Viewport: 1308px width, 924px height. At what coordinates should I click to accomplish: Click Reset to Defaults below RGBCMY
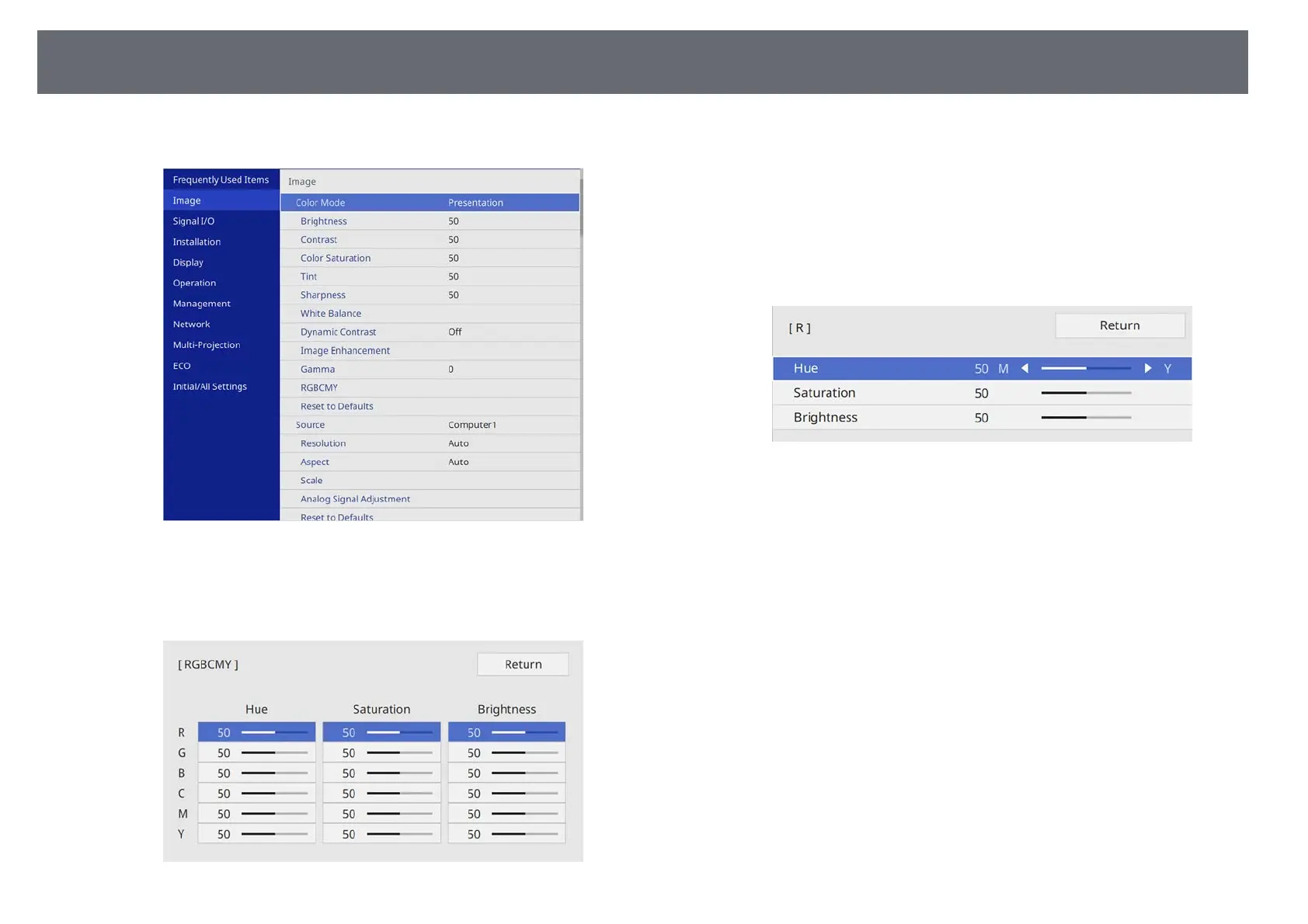pos(430,406)
